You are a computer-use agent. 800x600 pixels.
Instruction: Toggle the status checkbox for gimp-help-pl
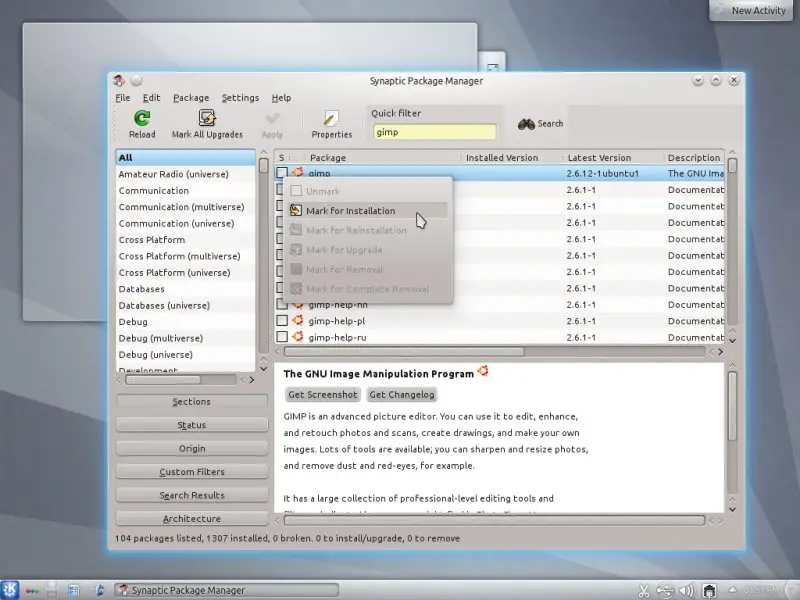282,320
